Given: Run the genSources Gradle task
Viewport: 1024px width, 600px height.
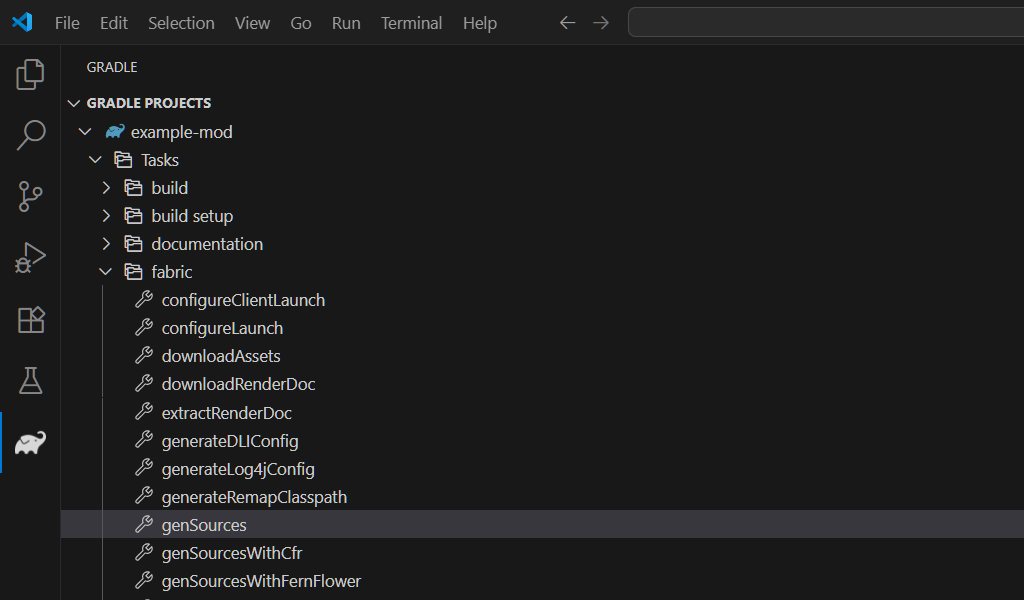Looking at the screenshot, I should pos(204,524).
